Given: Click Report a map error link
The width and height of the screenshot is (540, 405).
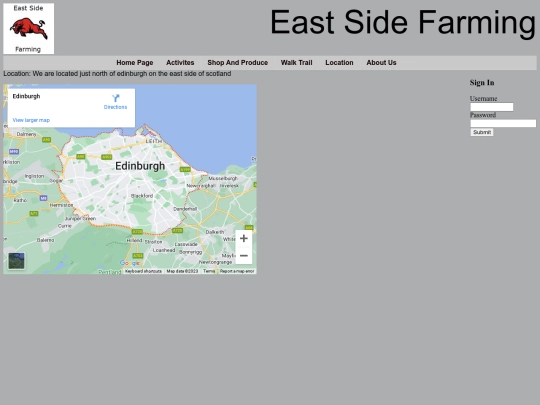Looking at the screenshot, I should click(x=237, y=271).
